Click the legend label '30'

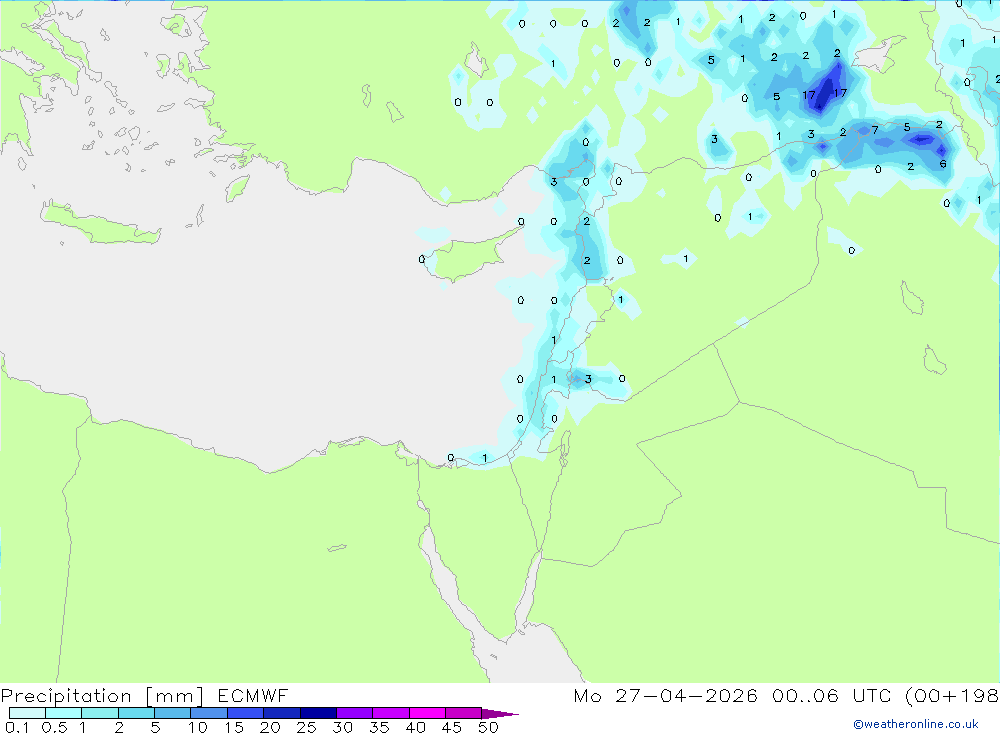(343, 727)
